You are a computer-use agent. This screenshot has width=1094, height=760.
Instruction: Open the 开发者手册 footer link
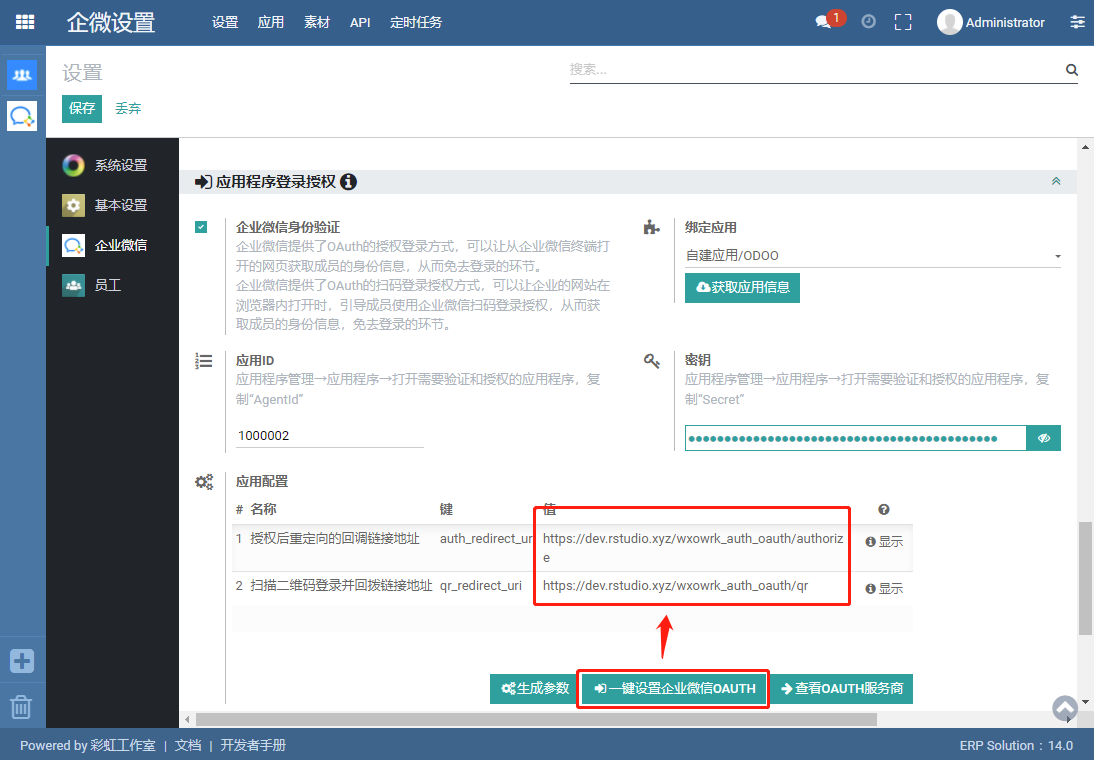point(253,745)
